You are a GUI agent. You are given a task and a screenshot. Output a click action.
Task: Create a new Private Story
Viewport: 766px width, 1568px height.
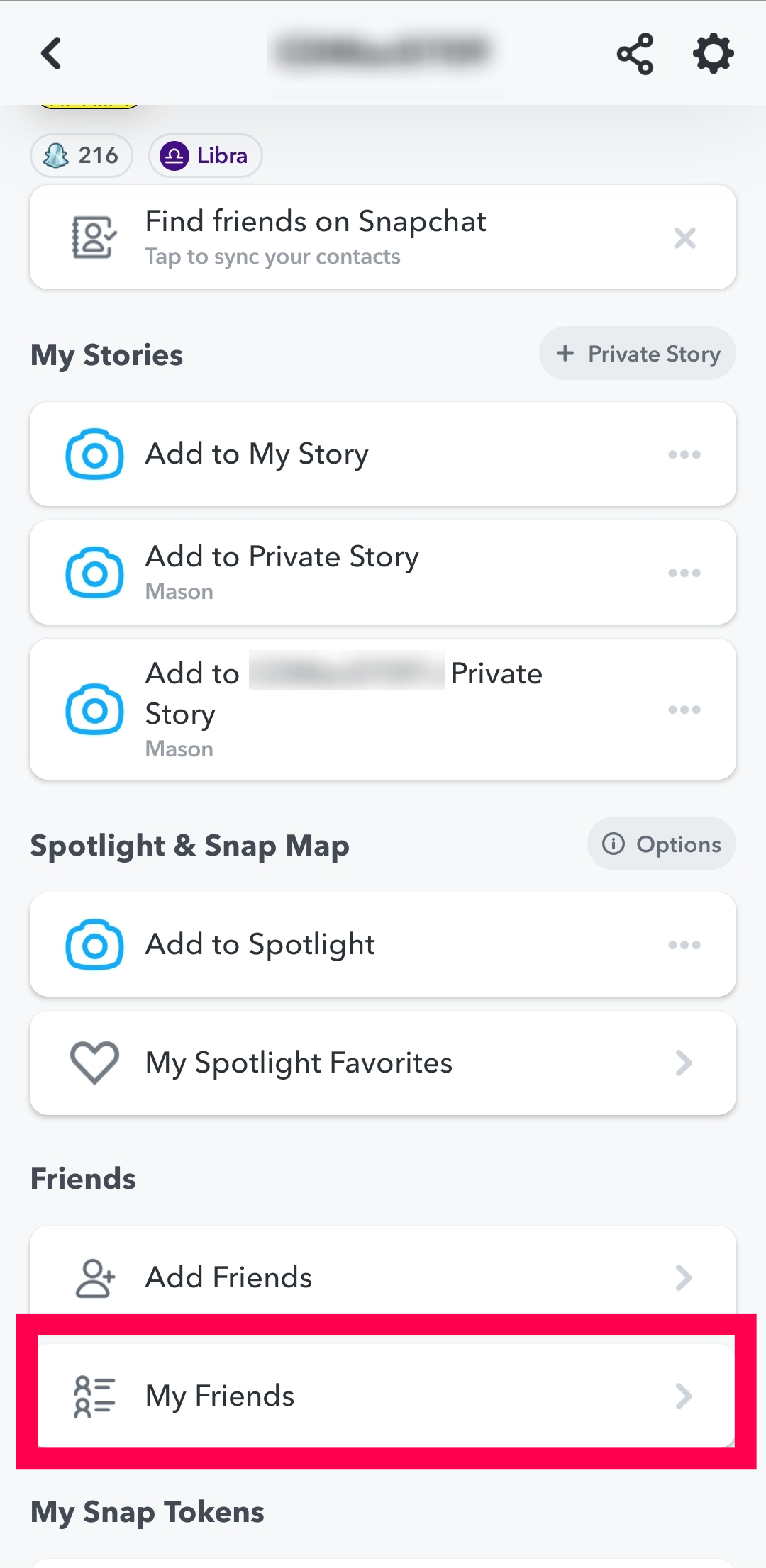(x=637, y=354)
